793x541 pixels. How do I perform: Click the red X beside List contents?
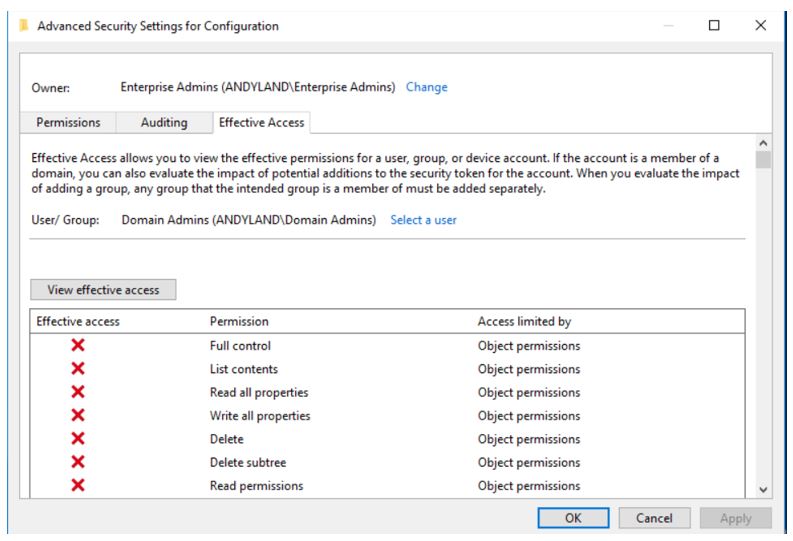78,369
